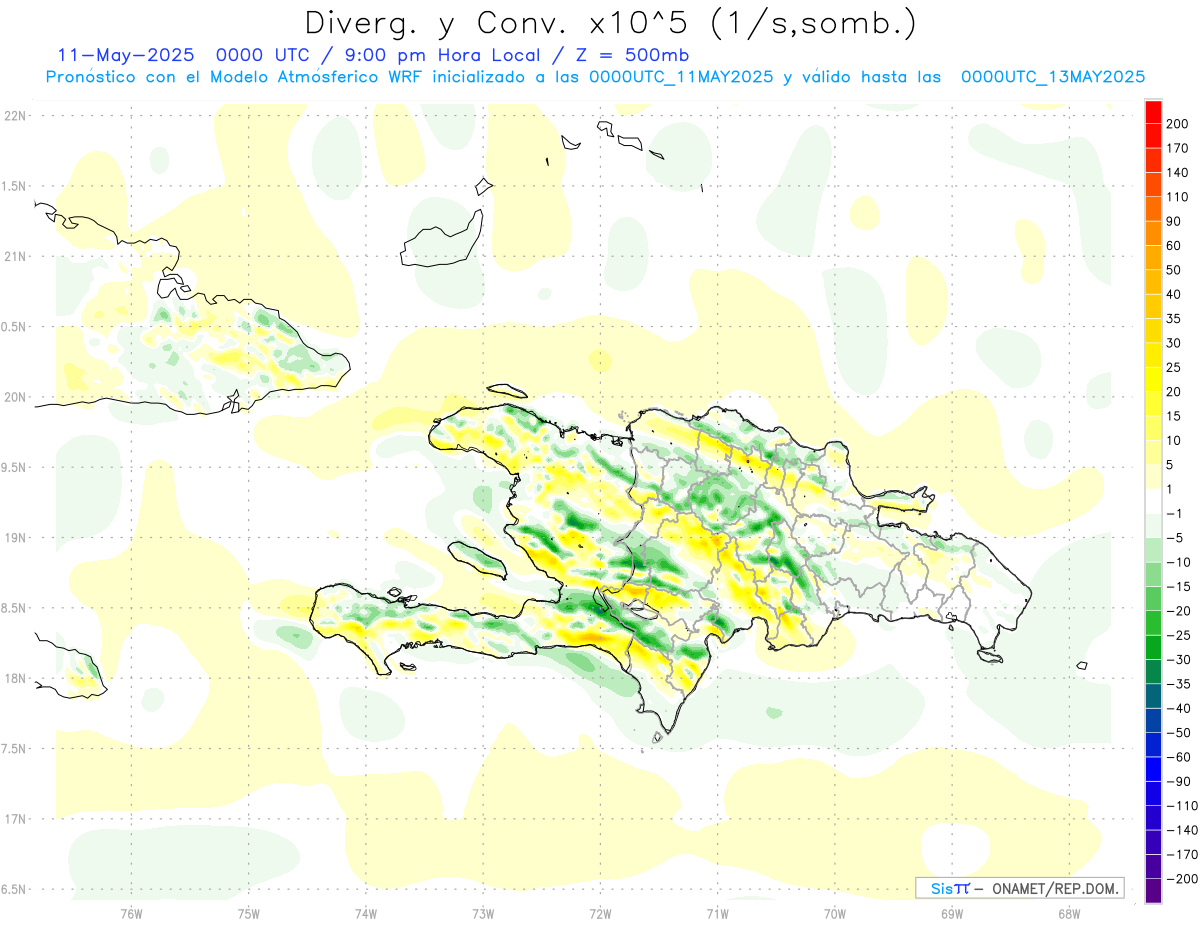Click the color bar label '-30'
This screenshot has height=927, width=1200.
point(1177,659)
